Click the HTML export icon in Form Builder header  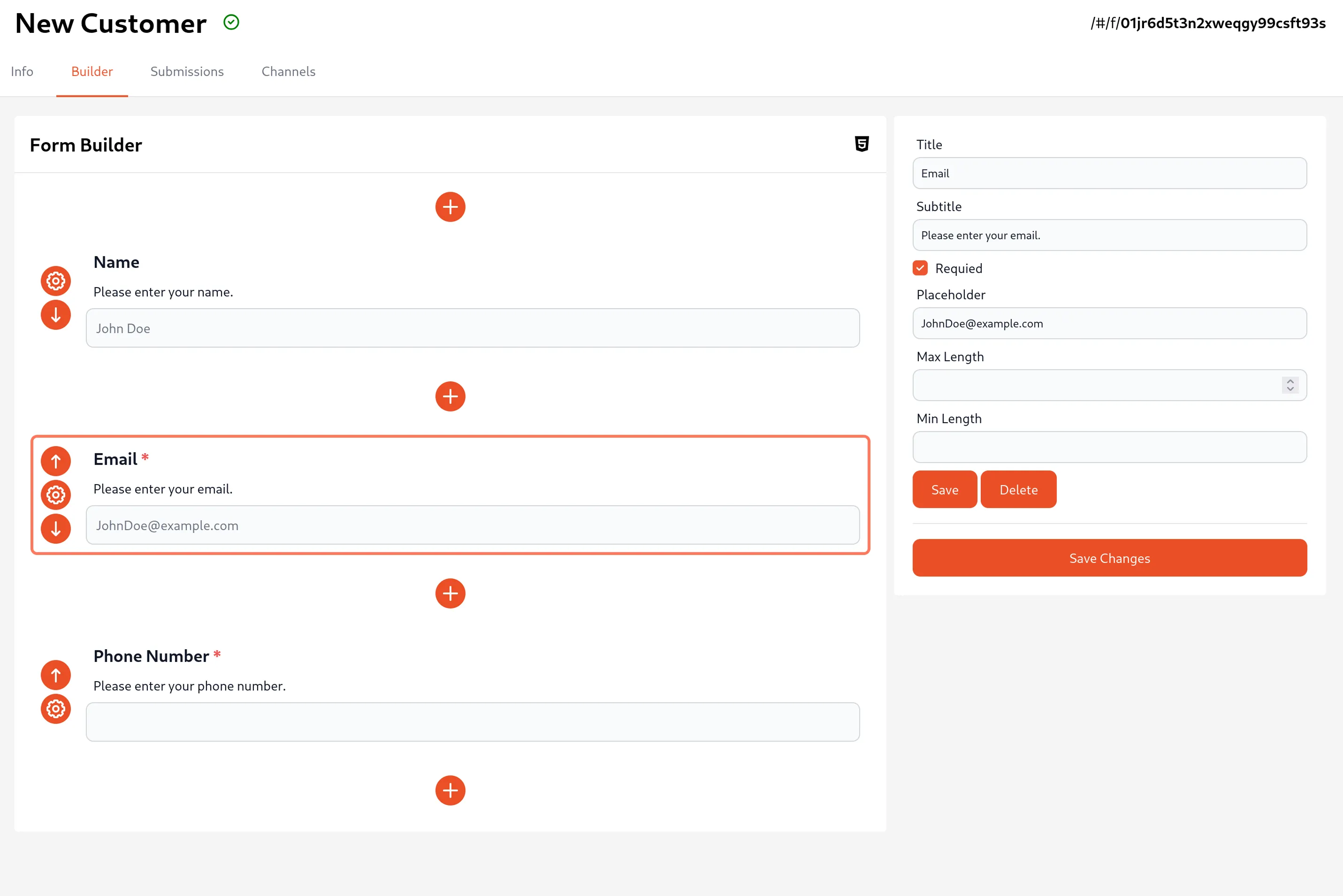[x=862, y=144]
